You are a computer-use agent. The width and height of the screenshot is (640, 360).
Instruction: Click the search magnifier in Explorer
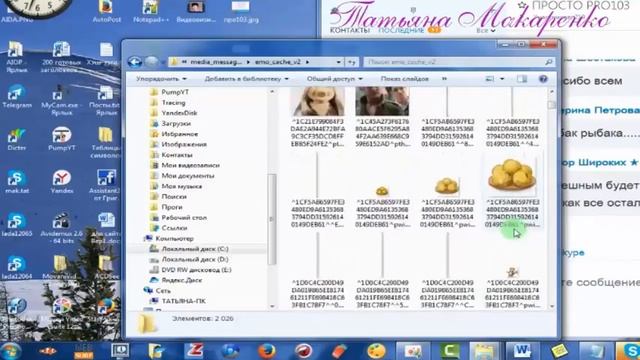(549, 62)
